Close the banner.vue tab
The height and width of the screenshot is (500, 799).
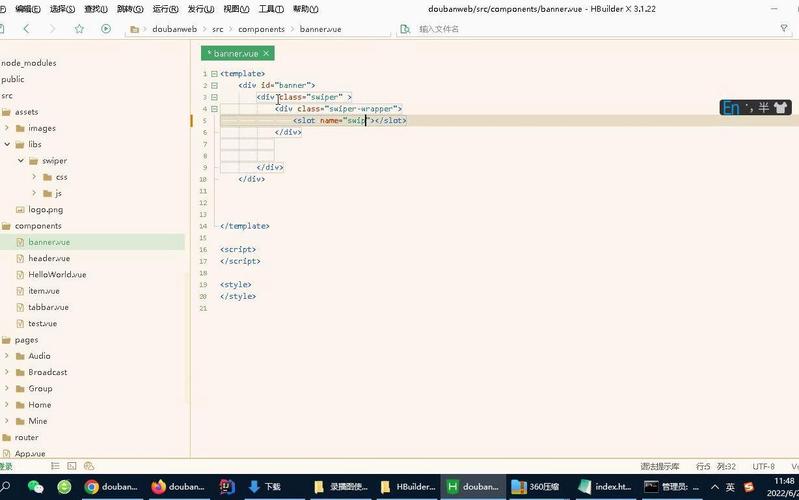click(266, 54)
